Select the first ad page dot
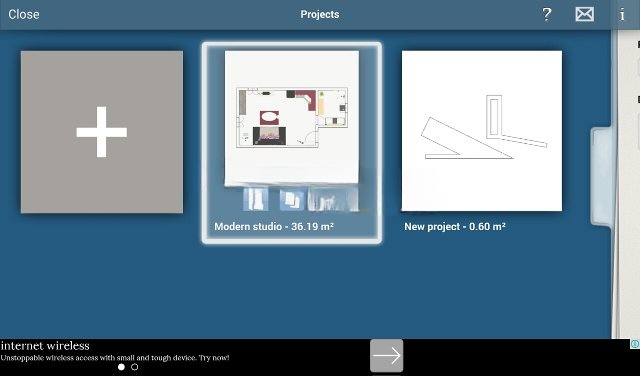 tap(121, 367)
